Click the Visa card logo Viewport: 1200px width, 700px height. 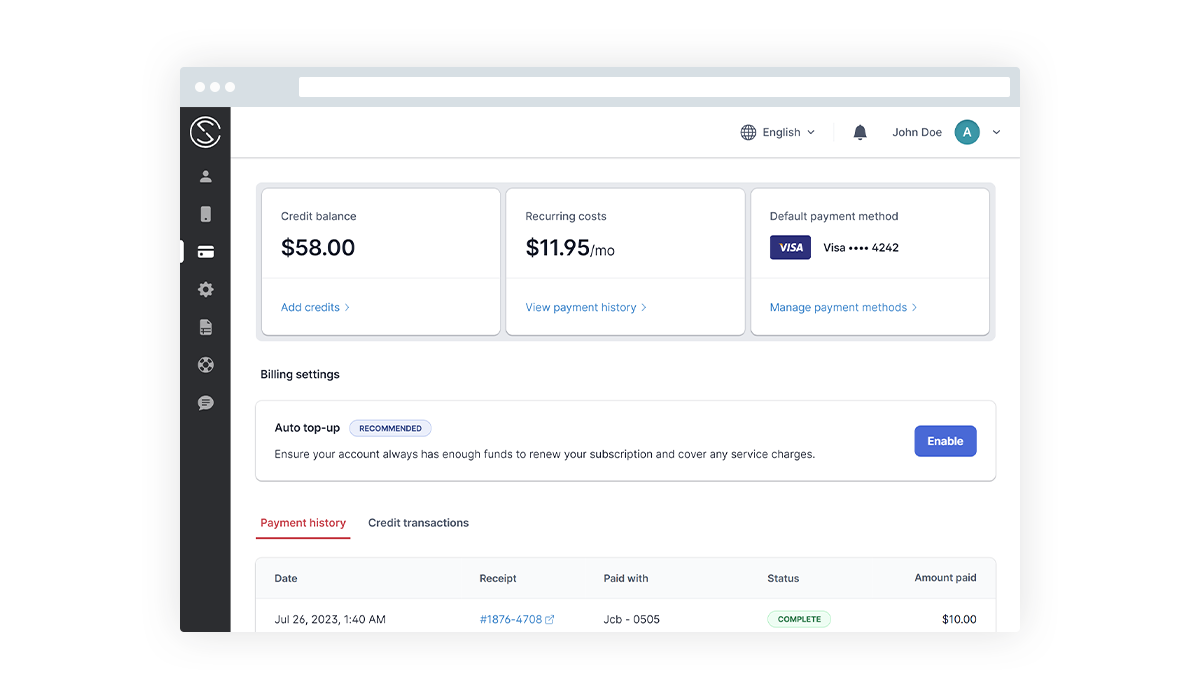(790, 247)
